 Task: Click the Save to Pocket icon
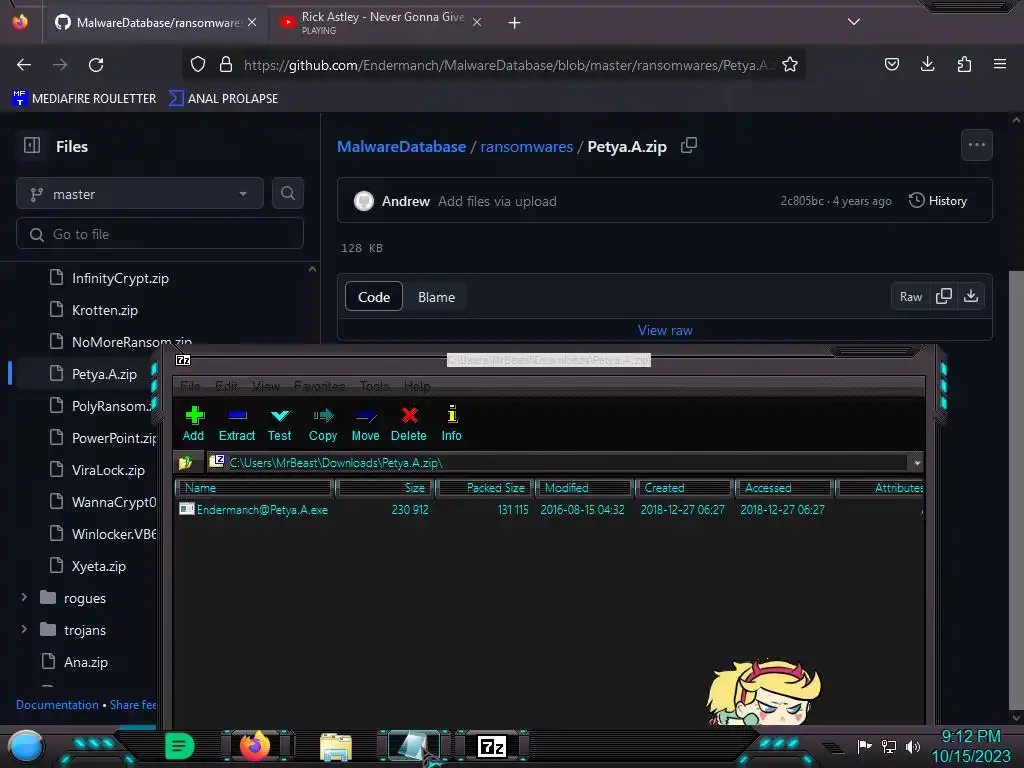coord(891,64)
